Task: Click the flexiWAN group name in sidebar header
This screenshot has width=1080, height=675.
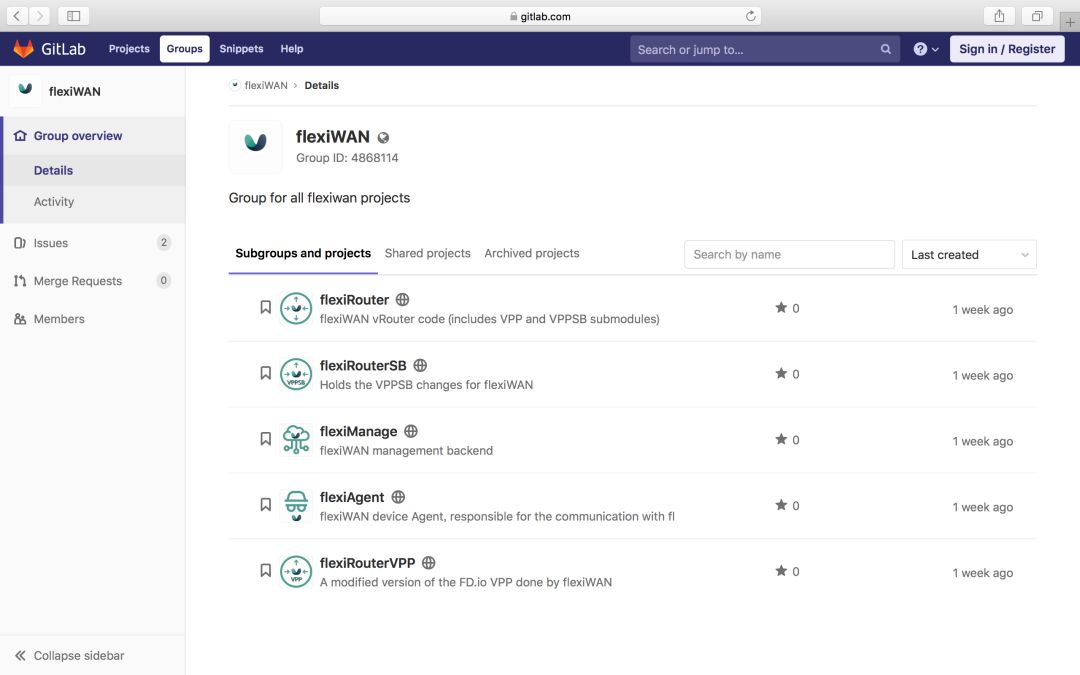Action: point(74,91)
